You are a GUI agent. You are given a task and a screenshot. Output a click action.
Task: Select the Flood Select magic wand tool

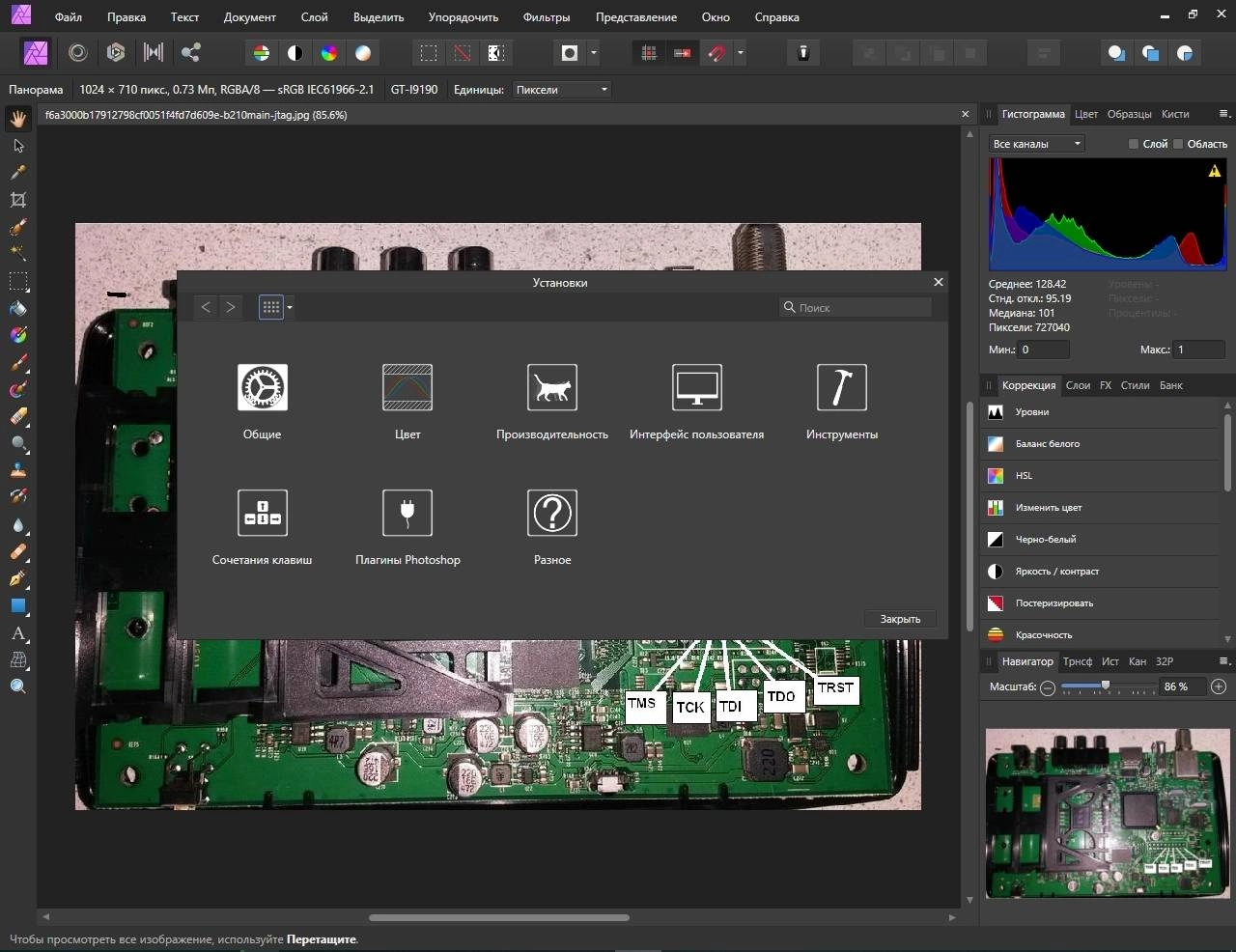(18, 253)
